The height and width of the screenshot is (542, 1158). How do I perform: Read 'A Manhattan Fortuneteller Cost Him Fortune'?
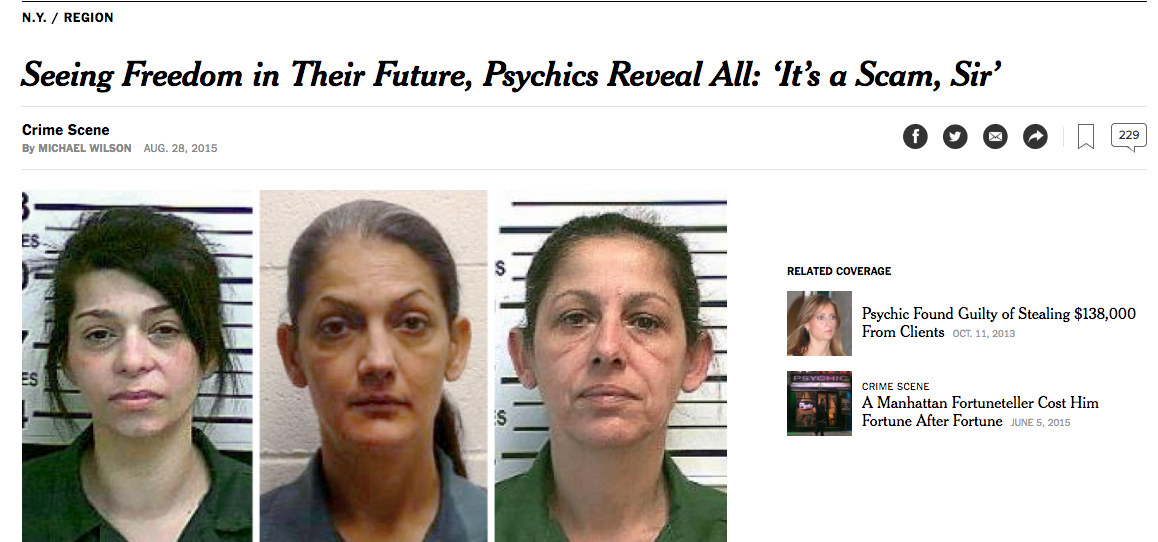[980, 412]
